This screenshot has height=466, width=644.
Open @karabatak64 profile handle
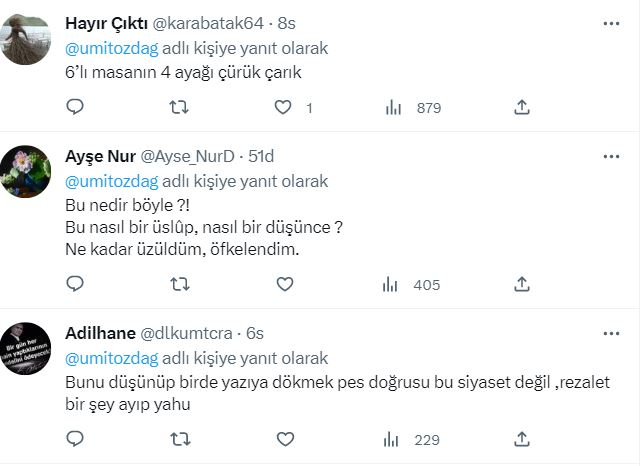tap(208, 23)
